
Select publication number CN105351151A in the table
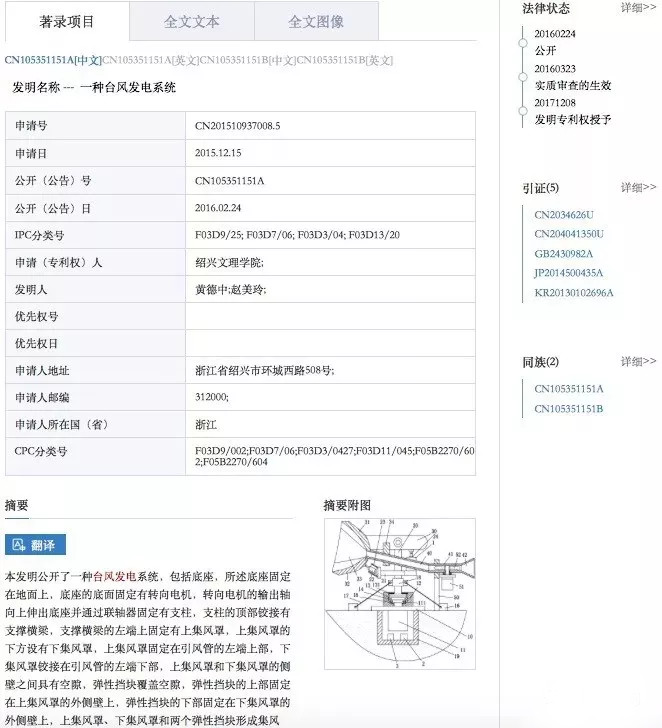(229, 181)
